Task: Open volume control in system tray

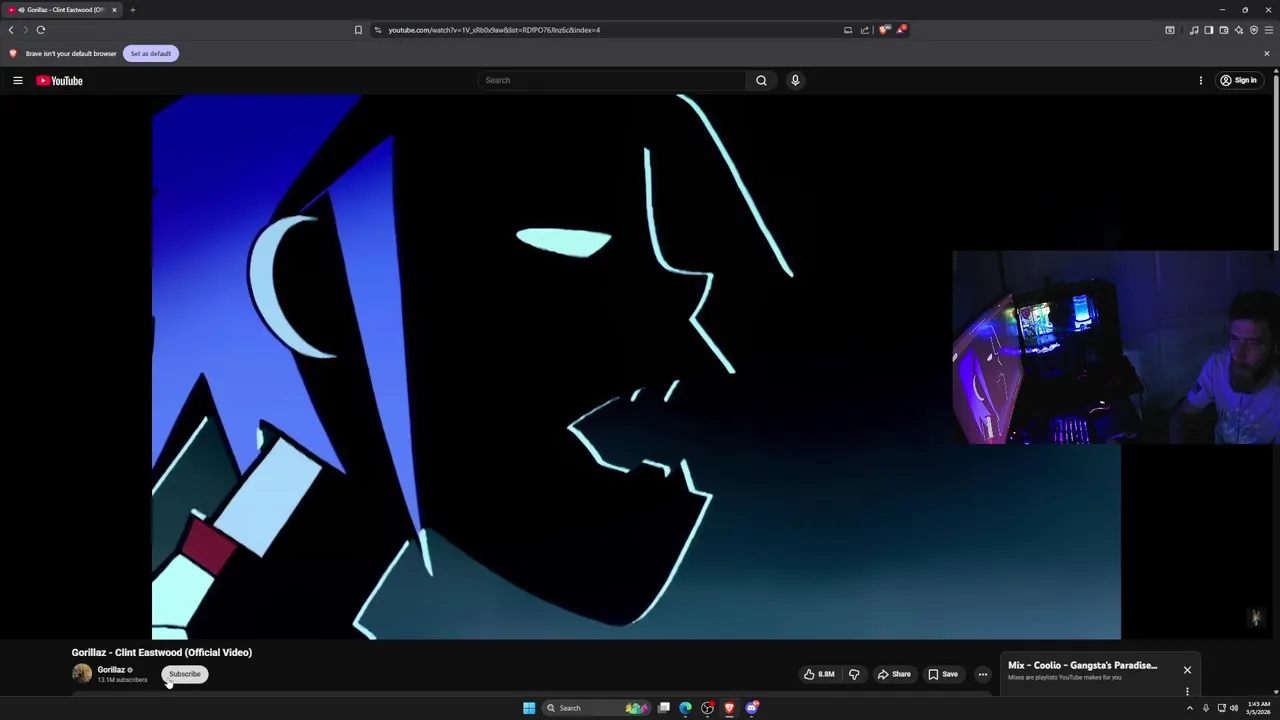Action: pyautogui.click(x=1234, y=708)
